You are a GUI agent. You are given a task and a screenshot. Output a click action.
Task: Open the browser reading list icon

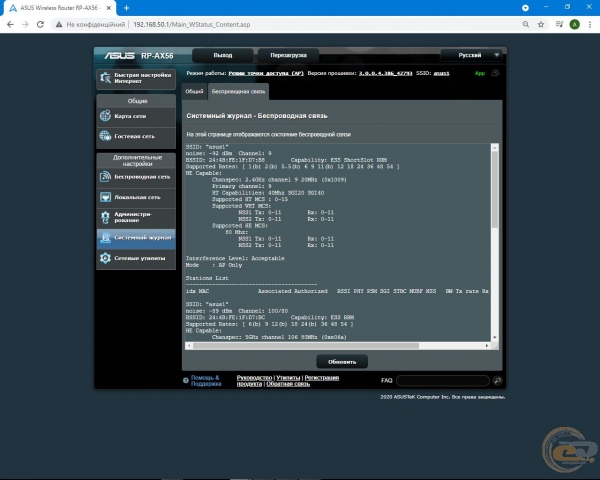[559, 24]
